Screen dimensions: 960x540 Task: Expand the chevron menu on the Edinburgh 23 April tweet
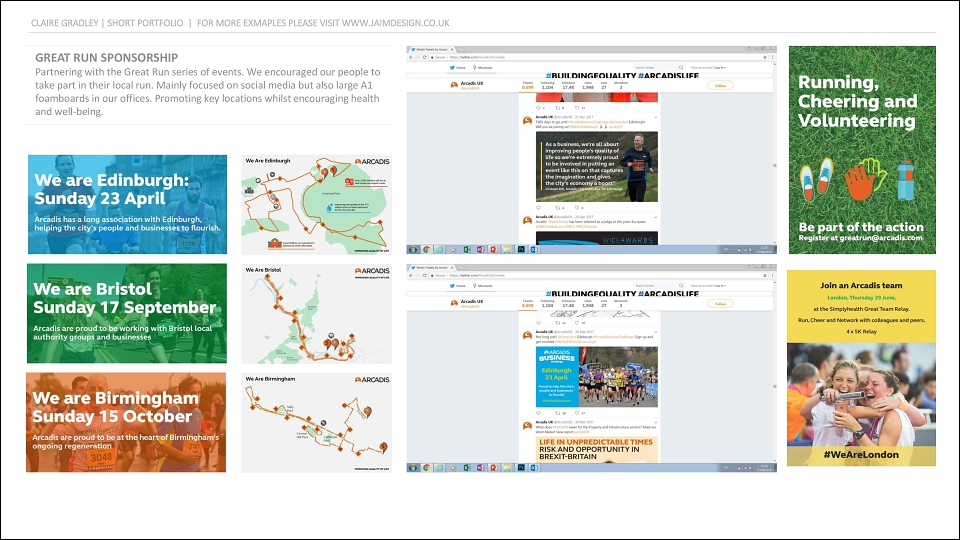[656, 332]
